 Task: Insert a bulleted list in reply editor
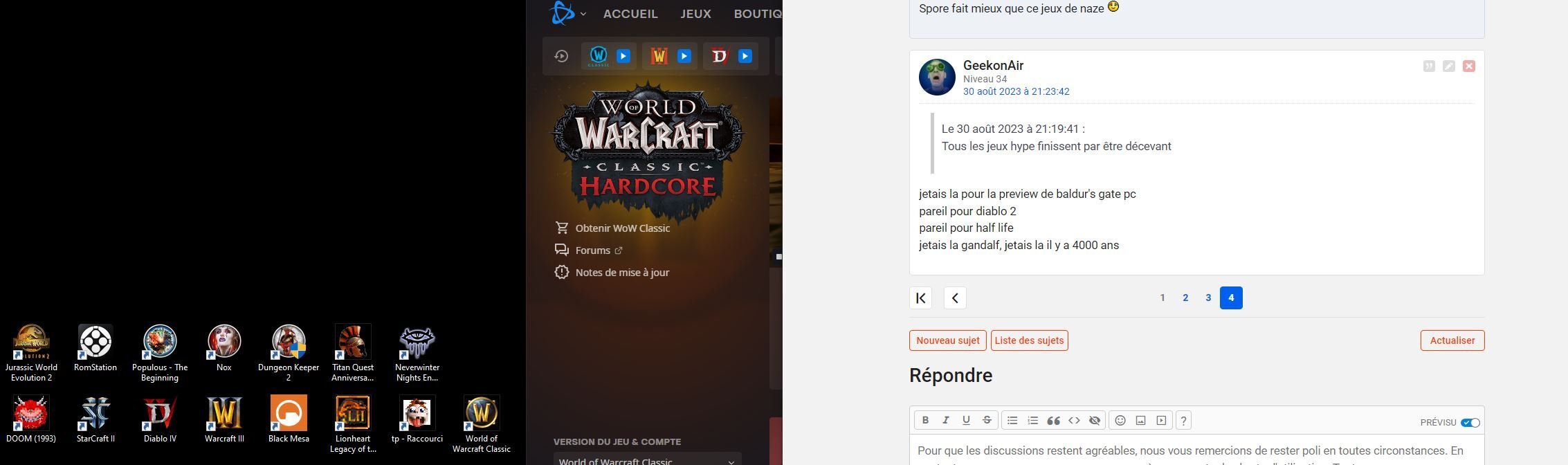pos(1012,420)
